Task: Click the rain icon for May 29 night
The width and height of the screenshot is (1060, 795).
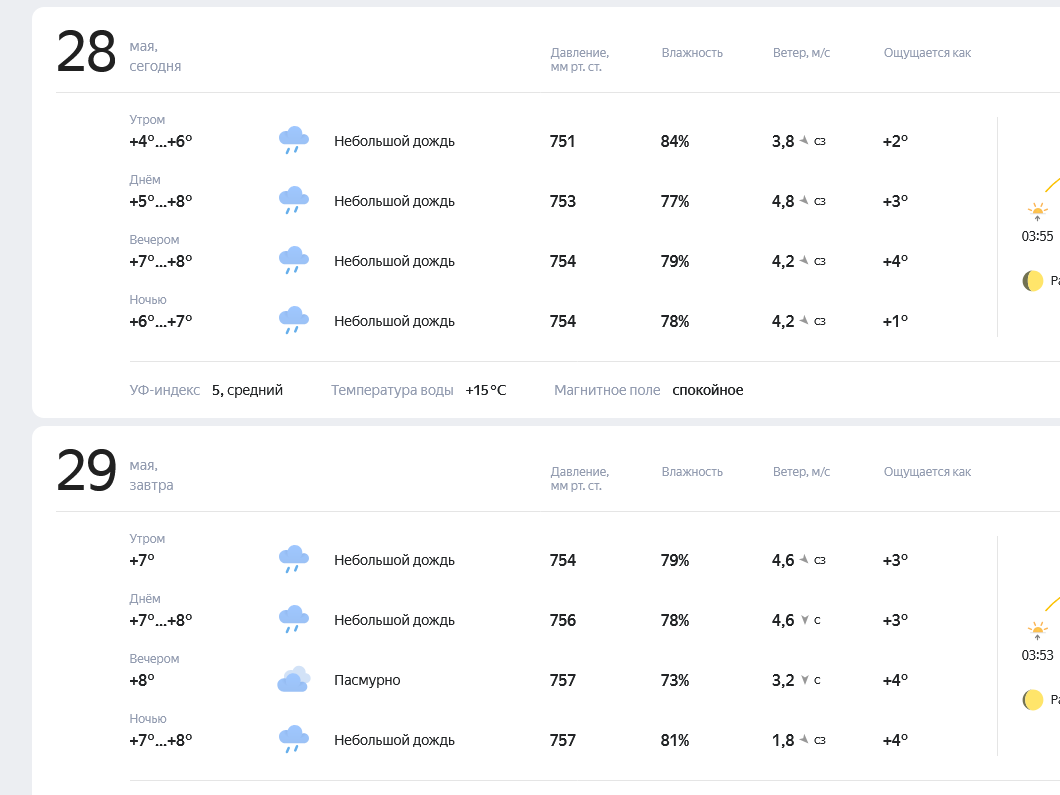Action: click(293, 740)
